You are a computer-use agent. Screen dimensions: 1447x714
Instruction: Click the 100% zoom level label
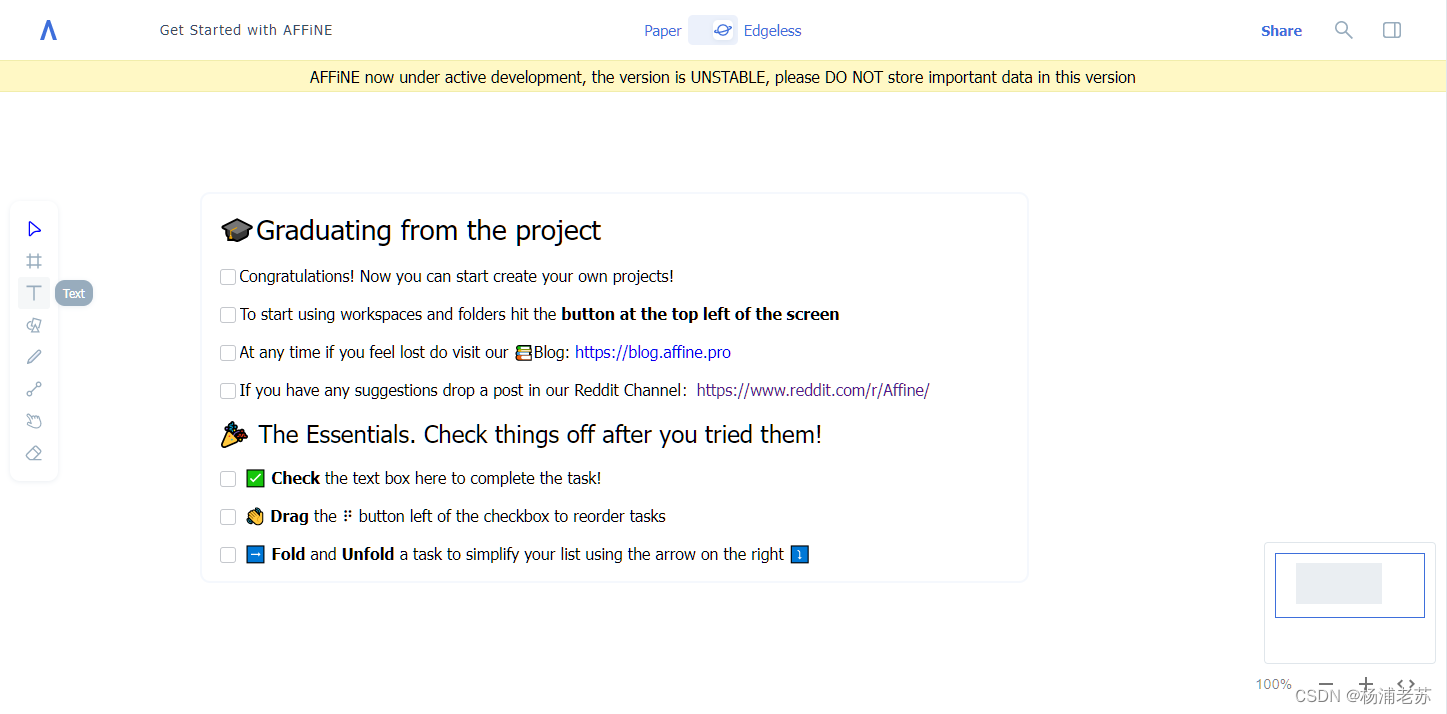tap(1273, 685)
